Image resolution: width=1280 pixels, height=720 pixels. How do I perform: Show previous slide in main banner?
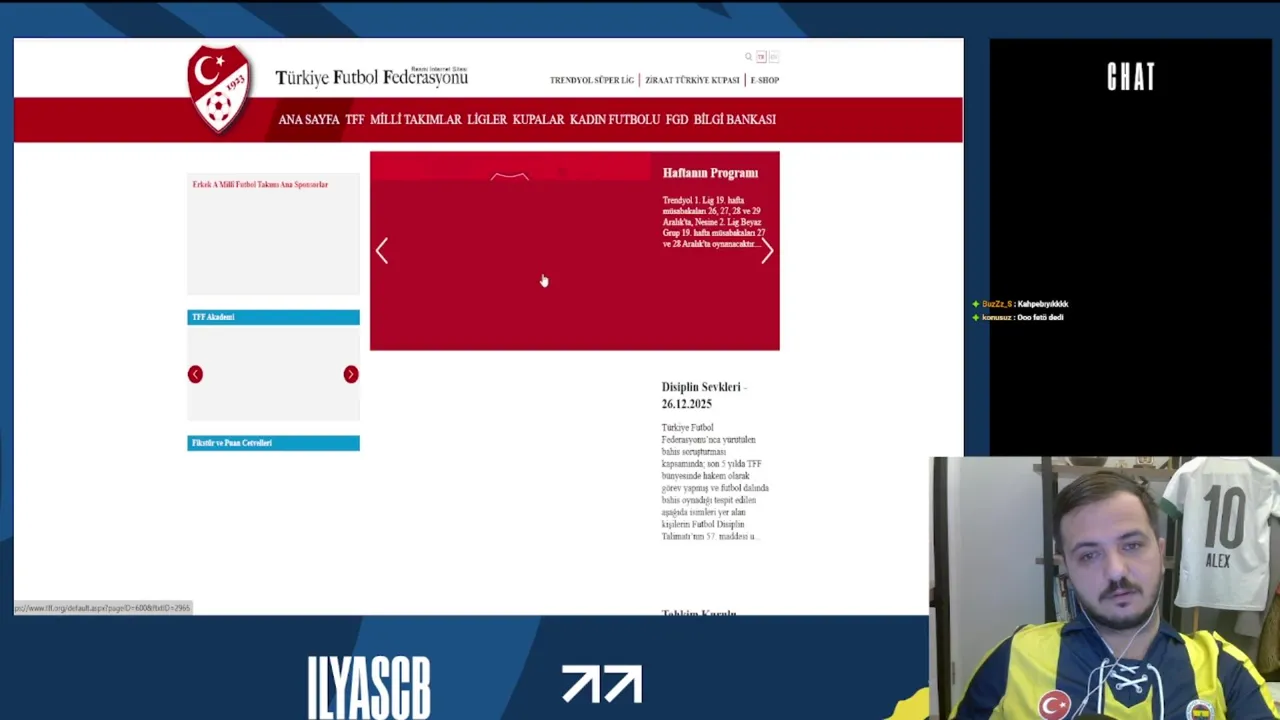382,251
